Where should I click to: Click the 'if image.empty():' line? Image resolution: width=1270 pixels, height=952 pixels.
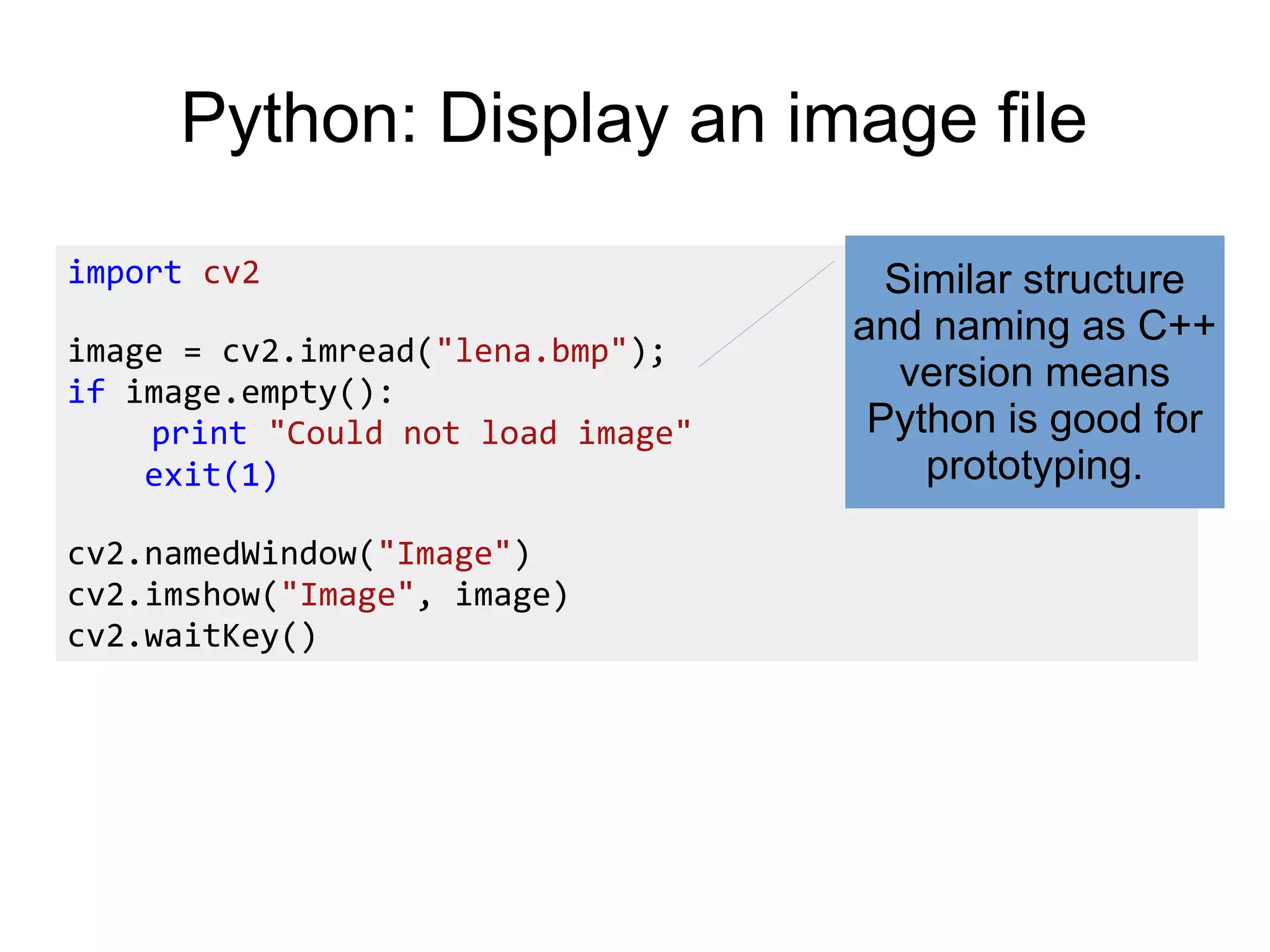click(x=230, y=393)
